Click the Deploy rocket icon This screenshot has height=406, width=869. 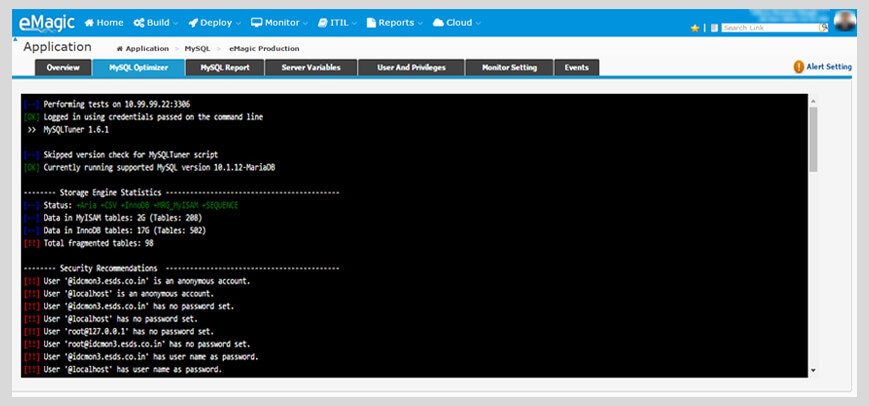click(193, 23)
